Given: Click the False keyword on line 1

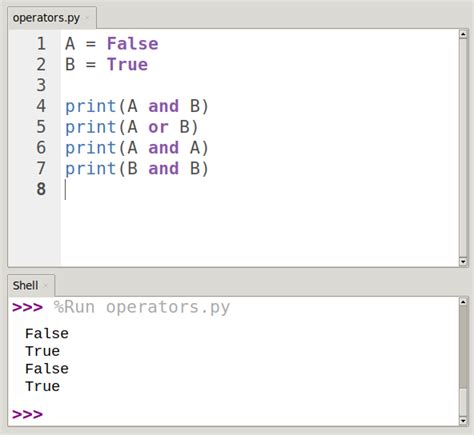Looking at the screenshot, I should coord(132,44).
